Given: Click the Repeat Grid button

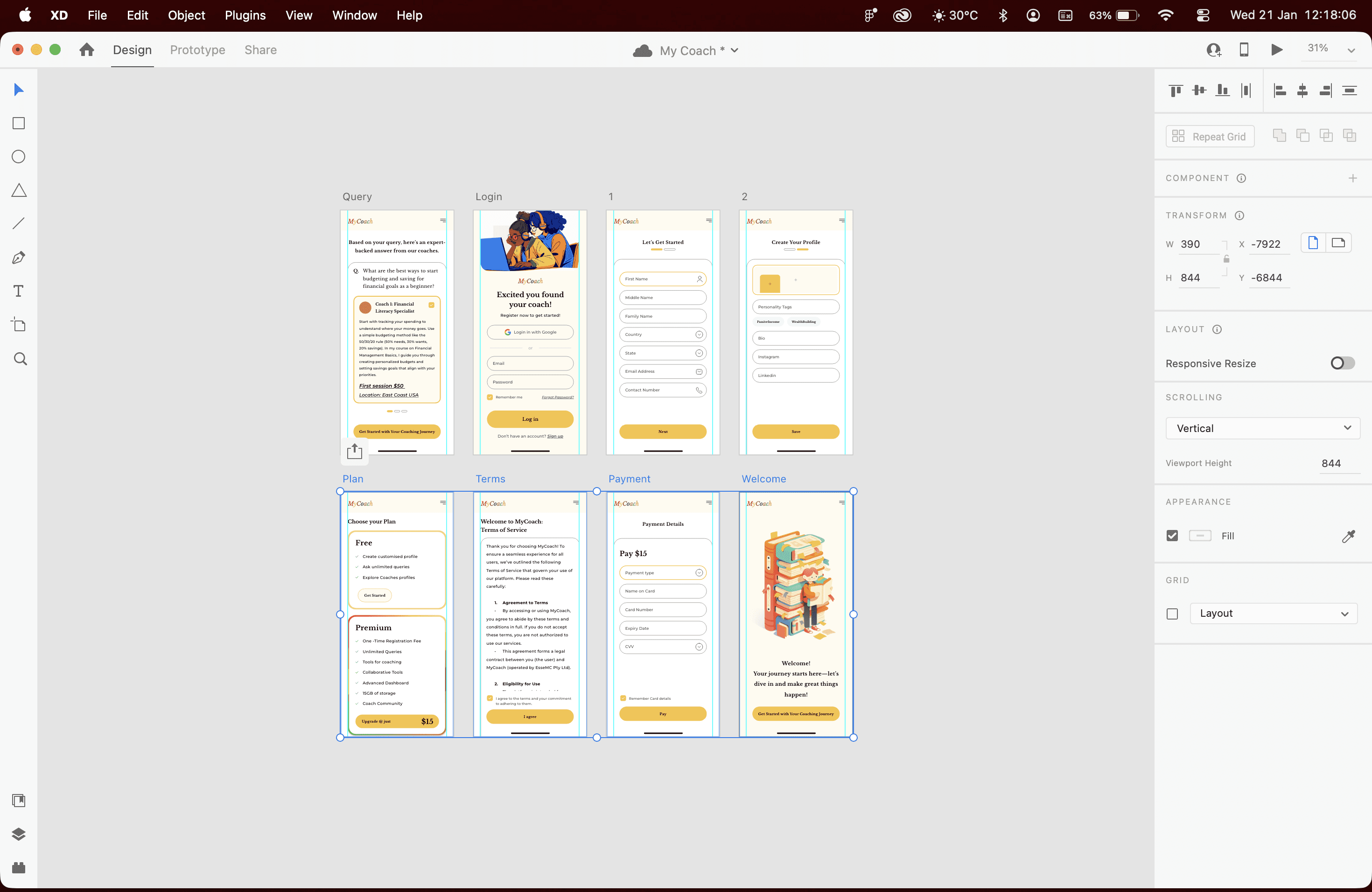Looking at the screenshot, I should [x=1210, y=137].
